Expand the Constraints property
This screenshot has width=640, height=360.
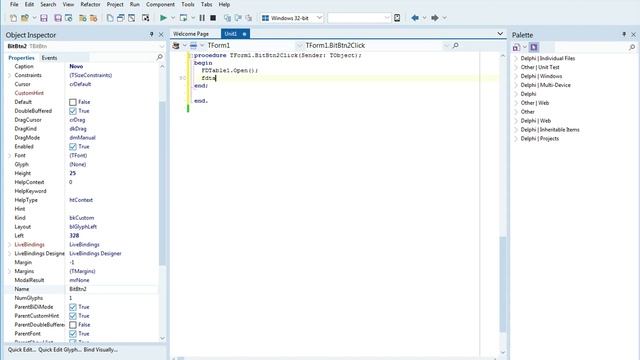tap(9, 76)
